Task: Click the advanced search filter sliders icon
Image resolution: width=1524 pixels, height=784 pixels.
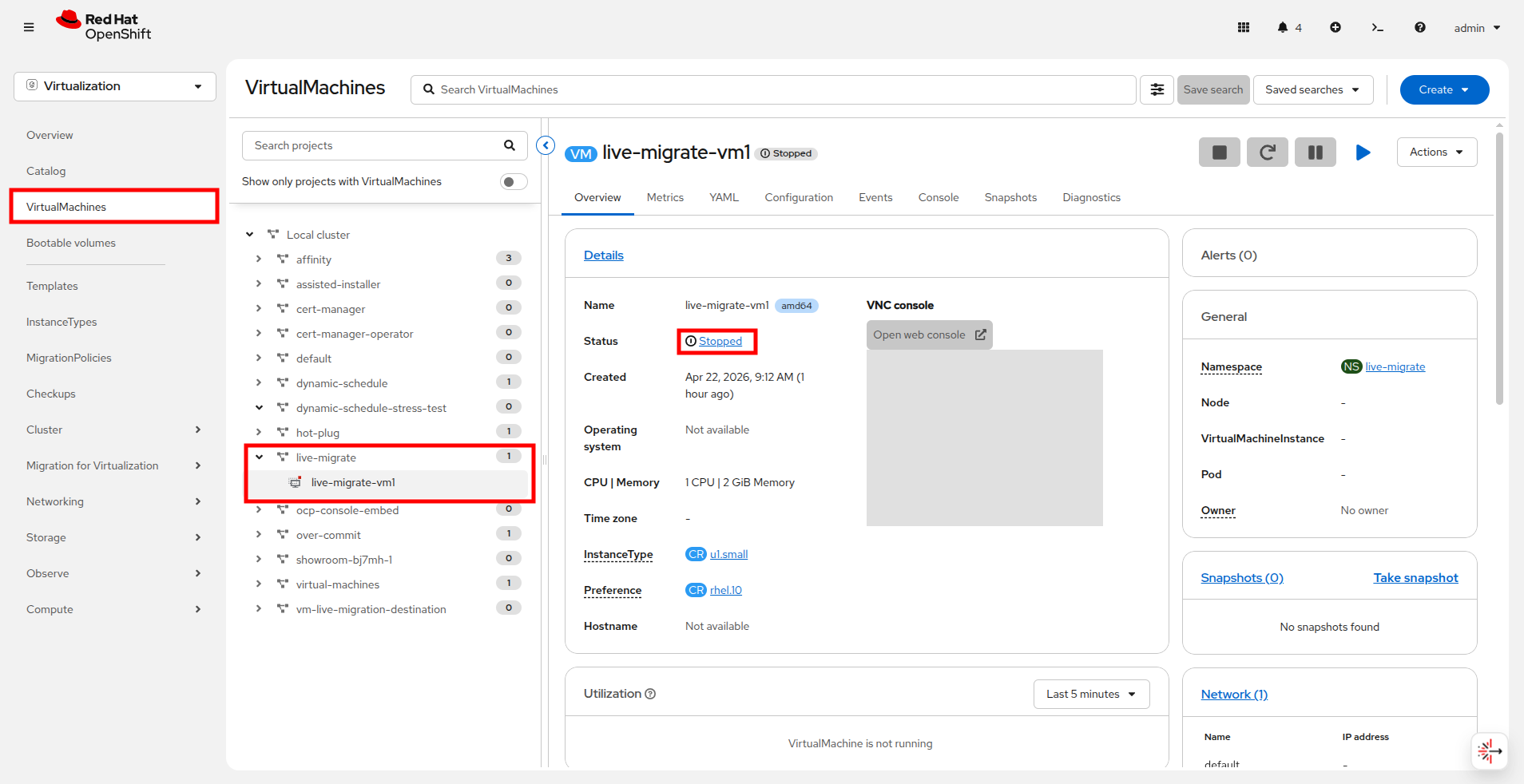Action: coord(1157,89)
